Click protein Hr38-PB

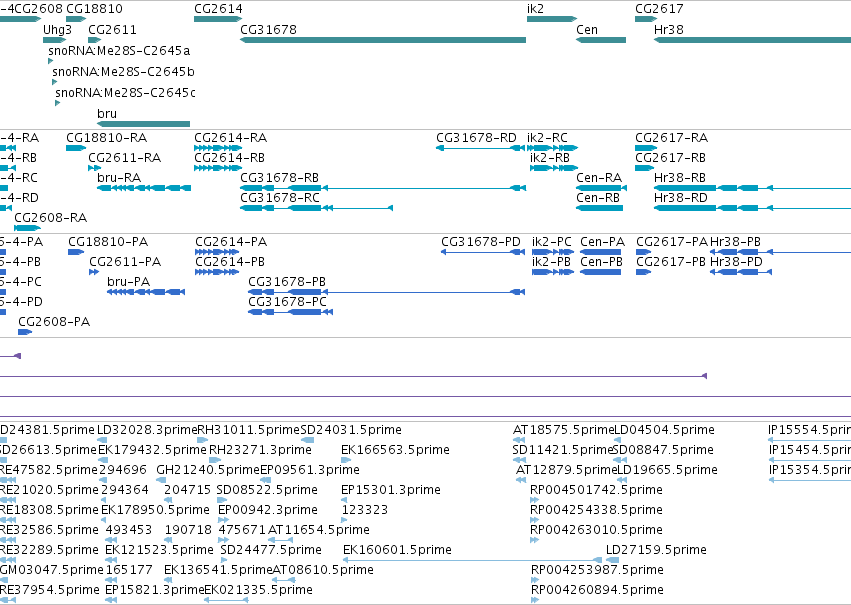(735, 241)
